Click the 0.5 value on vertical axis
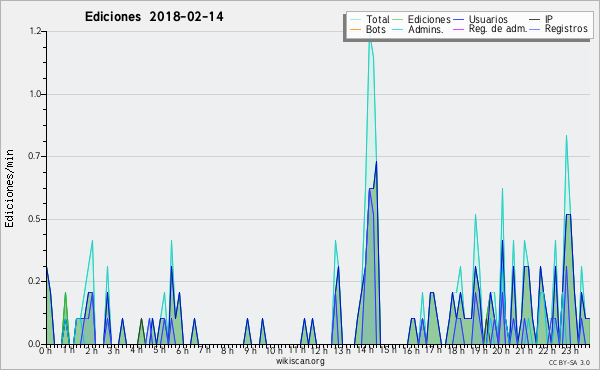The height and width of the screenshot is (370, 600). pyautogui.click(x=35, y=219)
